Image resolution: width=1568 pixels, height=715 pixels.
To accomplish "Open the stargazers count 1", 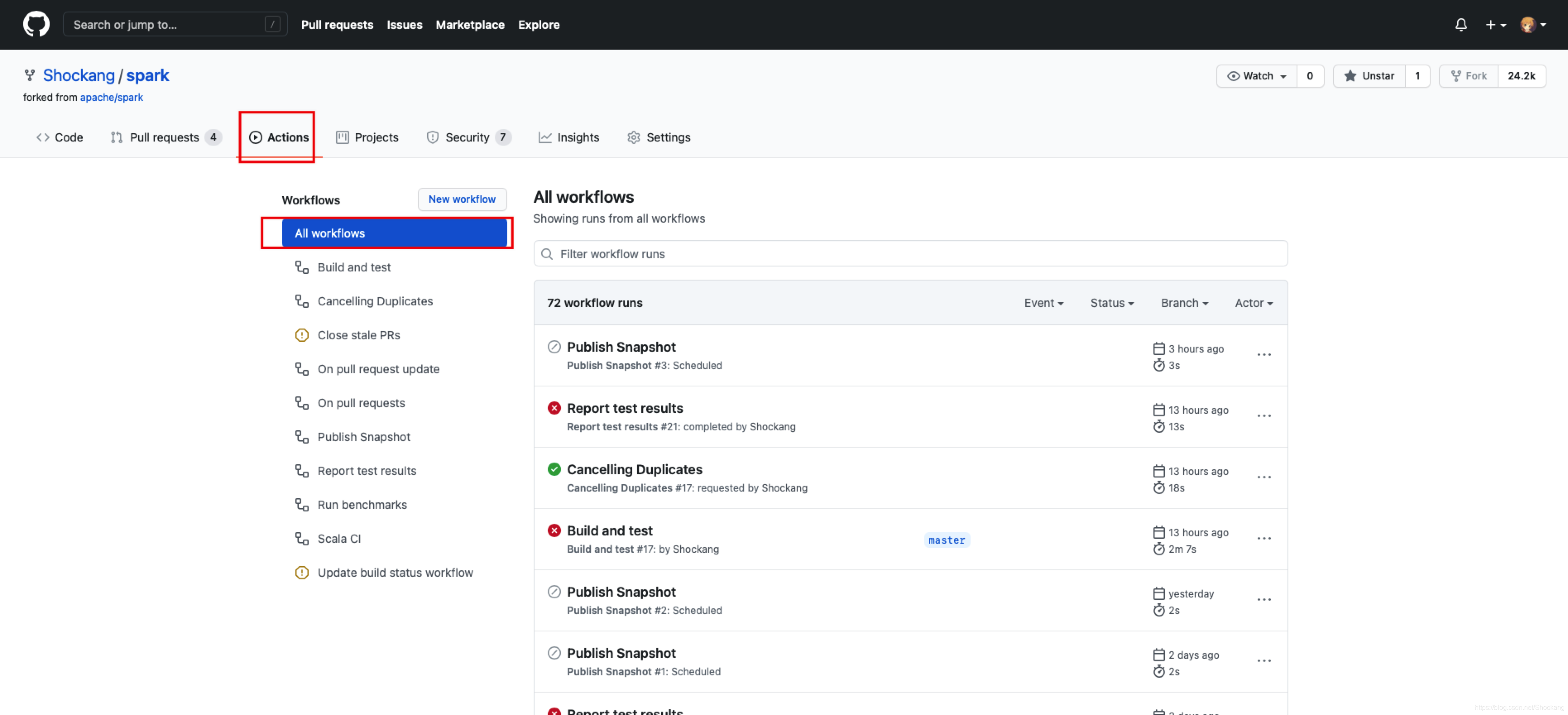I will pos(1417,76).
